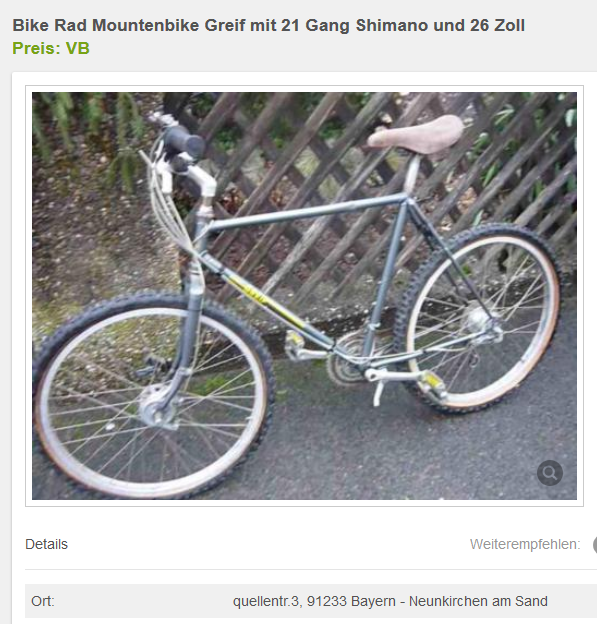Click the "Ort:" row label
The width and height of the screenshot is (597, 624).
point(43,601)
